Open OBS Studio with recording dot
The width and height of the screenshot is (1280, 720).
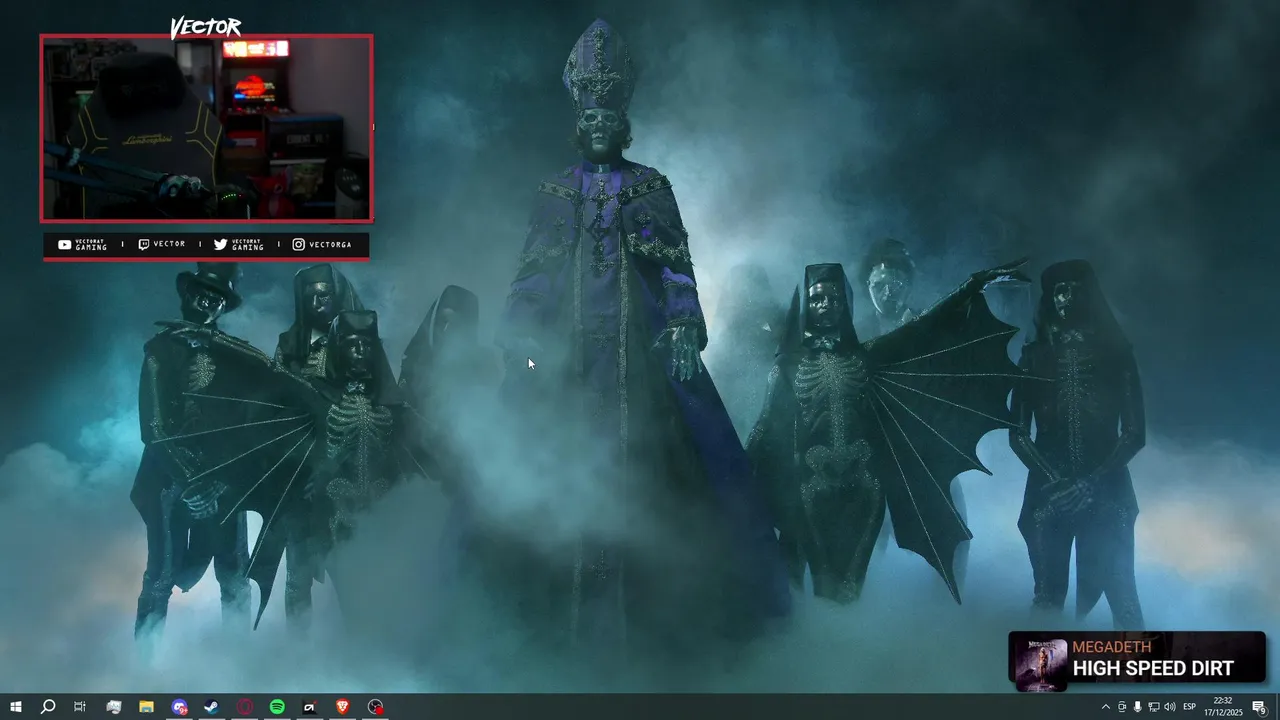click(x=375, y=707)
